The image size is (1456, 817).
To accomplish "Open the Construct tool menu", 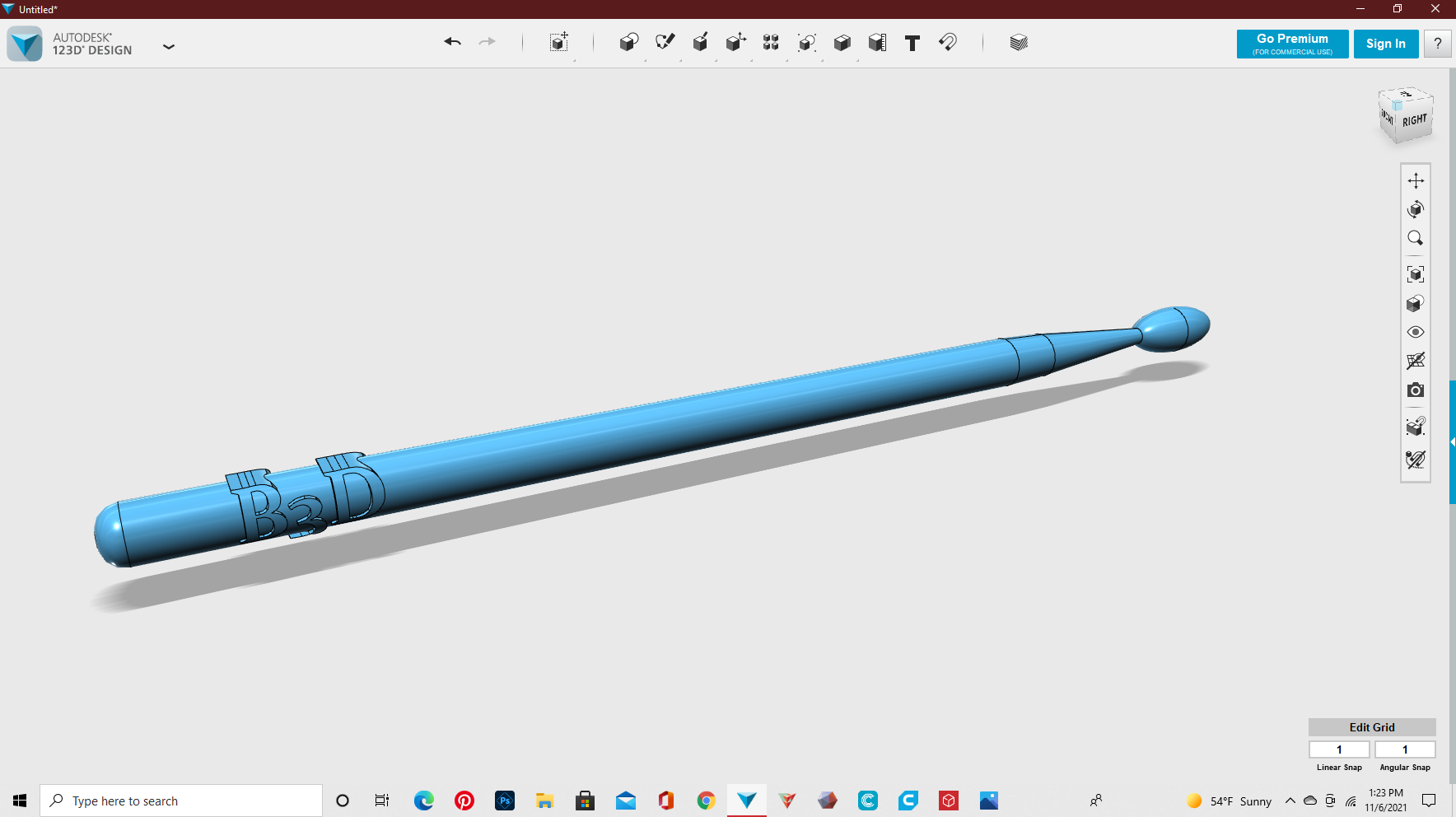I will 700,43.
